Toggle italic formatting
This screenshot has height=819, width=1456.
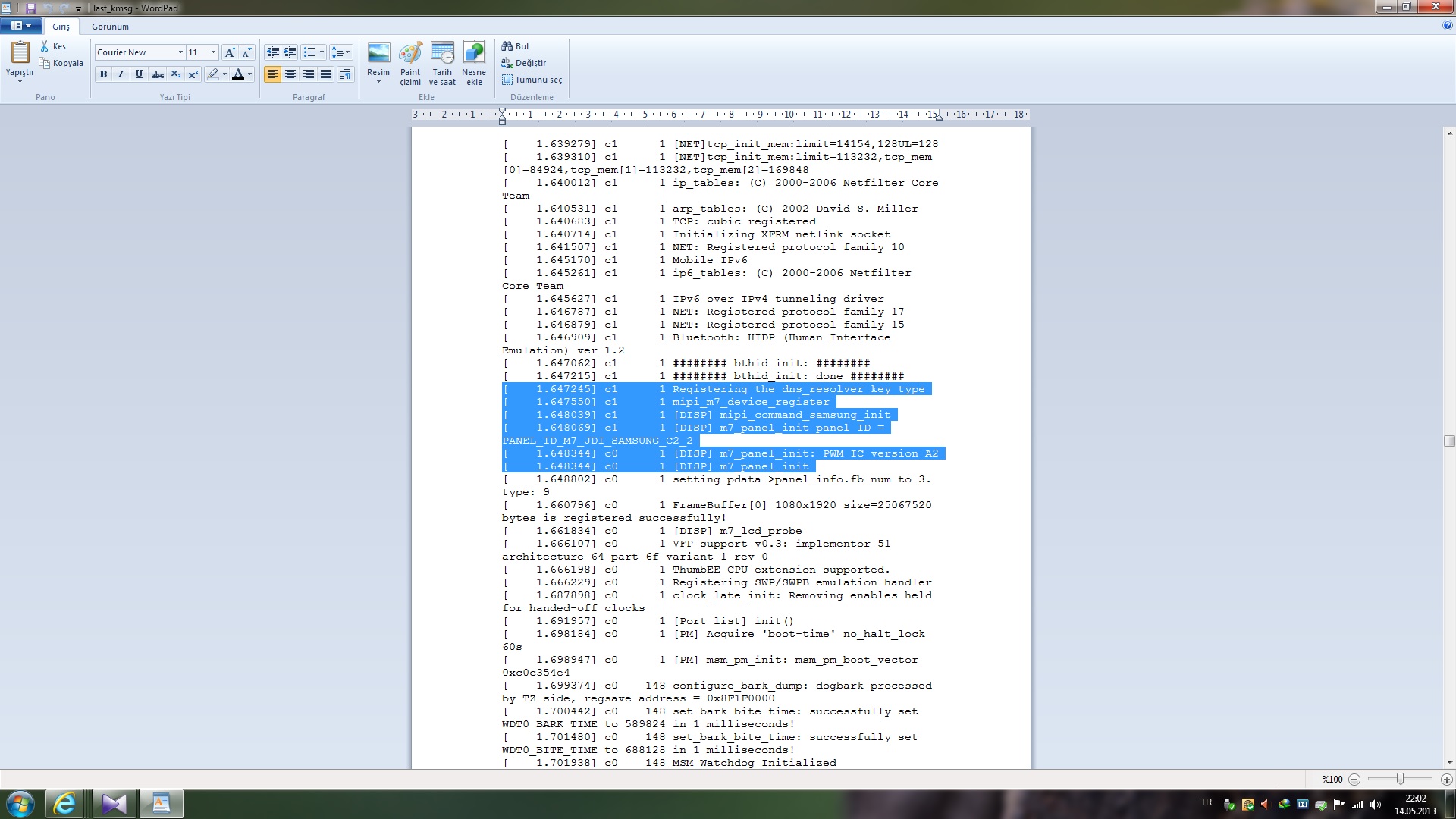121,74
